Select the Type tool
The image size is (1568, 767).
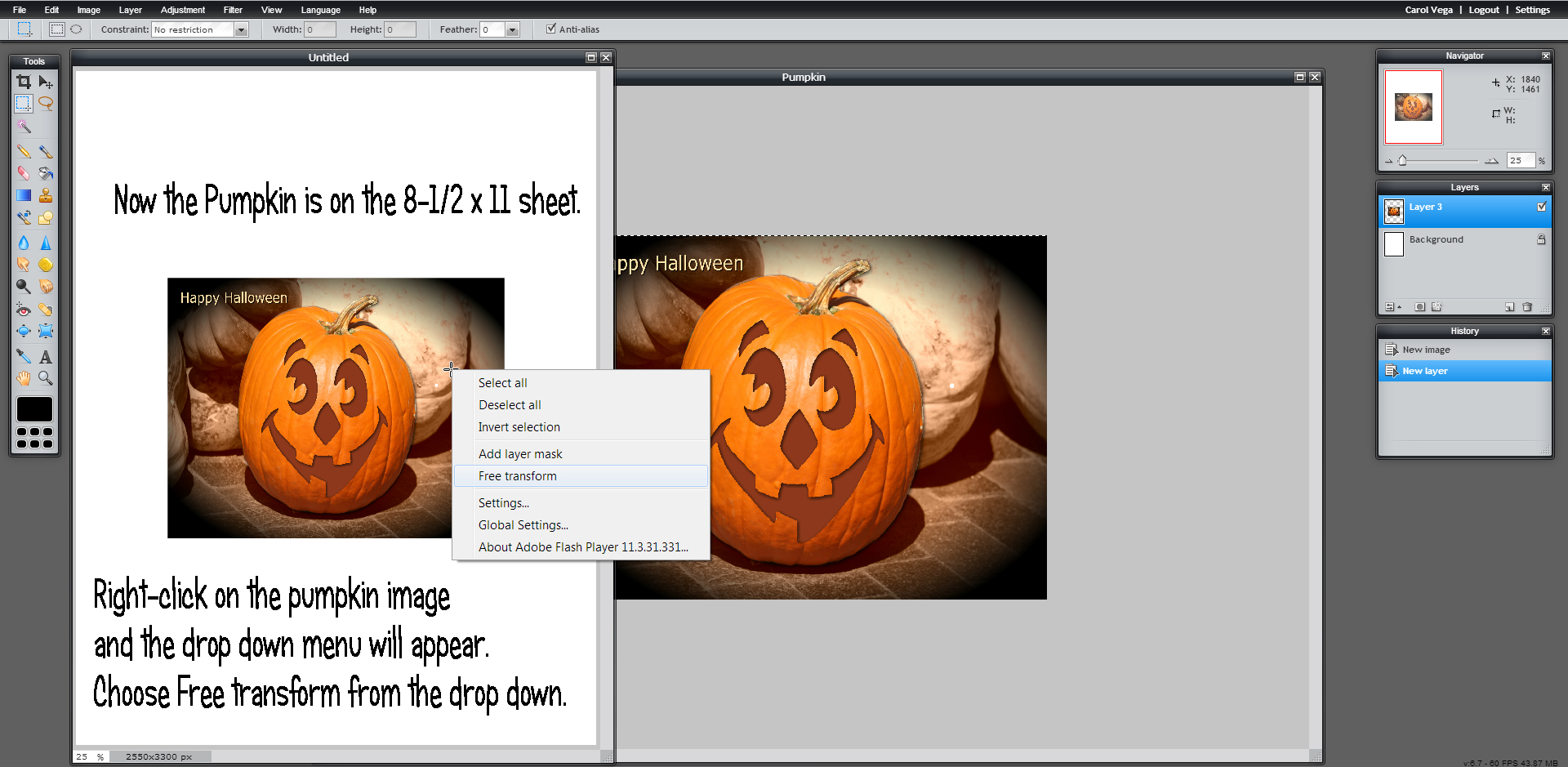(x=46, y=356)
